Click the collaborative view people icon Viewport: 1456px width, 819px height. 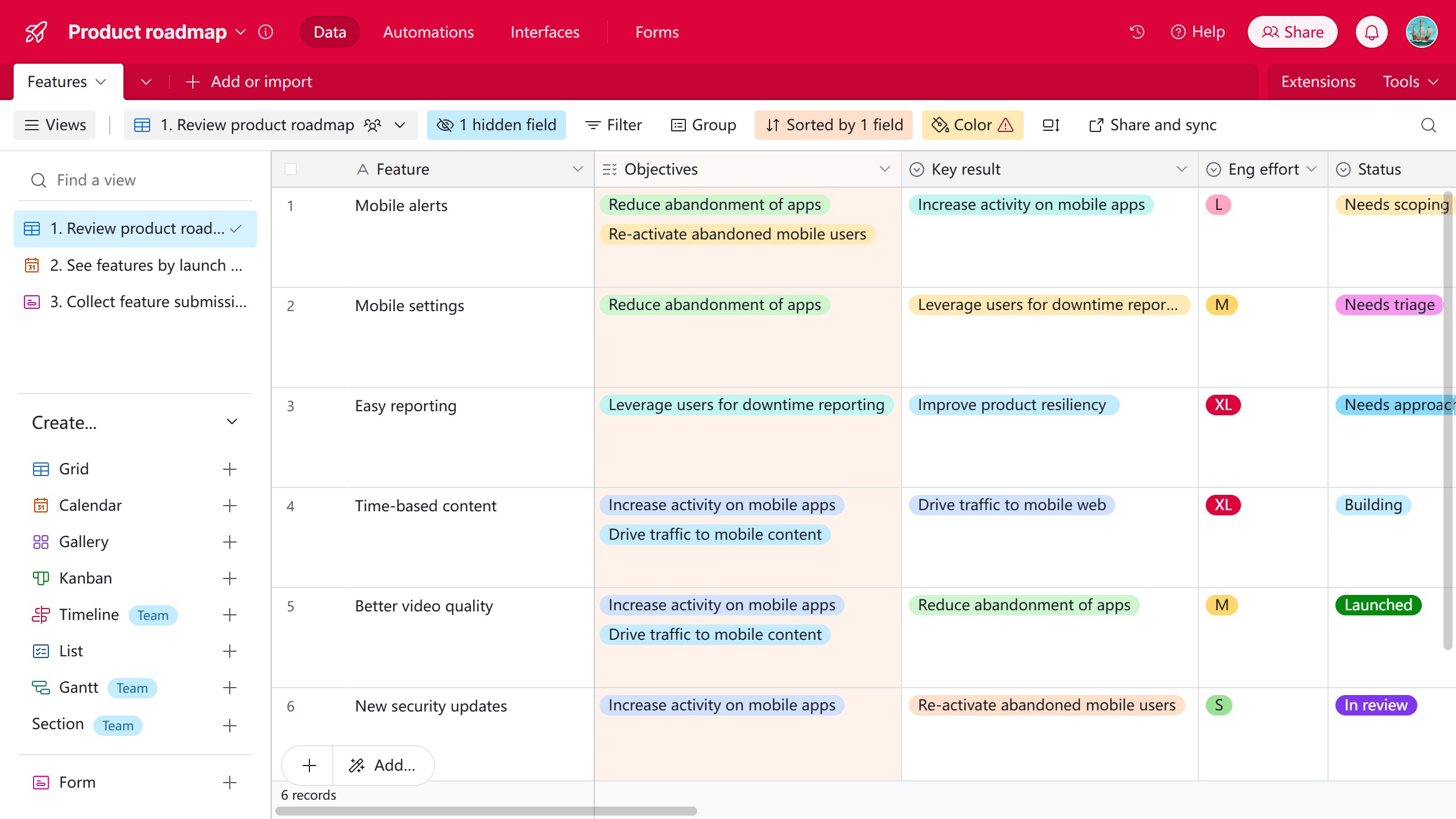tap(373, 125)
